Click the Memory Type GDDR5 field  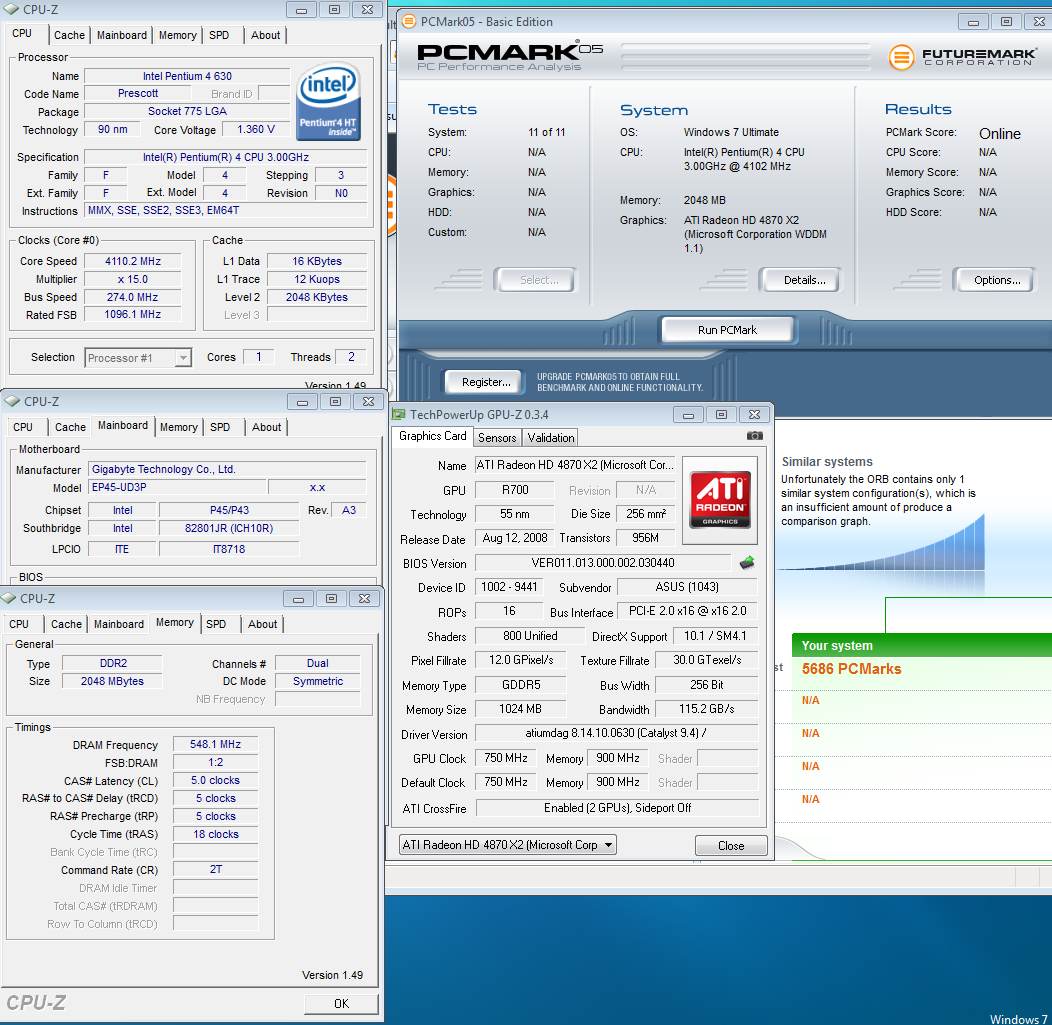point(521,685)
